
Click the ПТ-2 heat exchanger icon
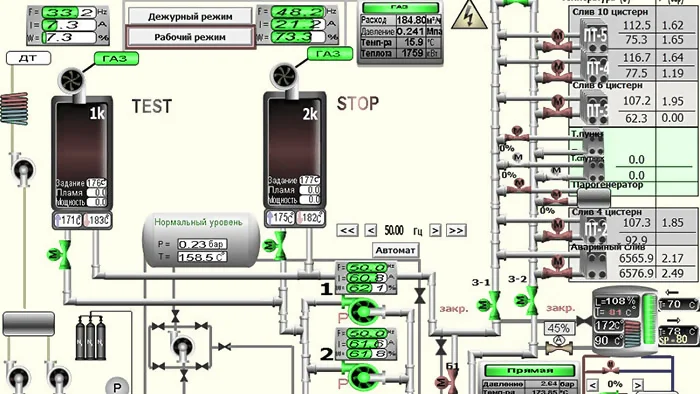click(x=595, y=229)
